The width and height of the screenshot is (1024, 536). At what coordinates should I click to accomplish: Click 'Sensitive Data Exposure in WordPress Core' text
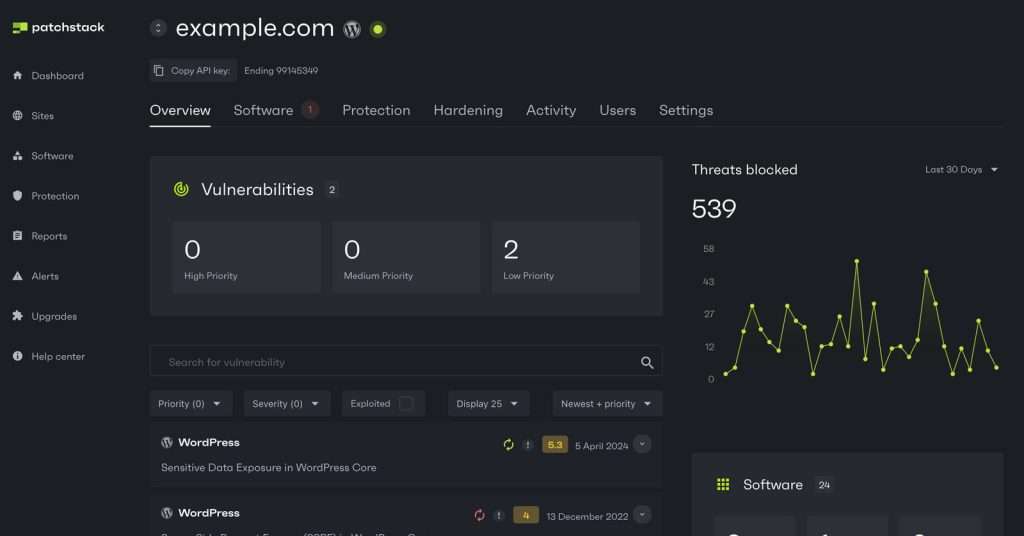point(268,467)
